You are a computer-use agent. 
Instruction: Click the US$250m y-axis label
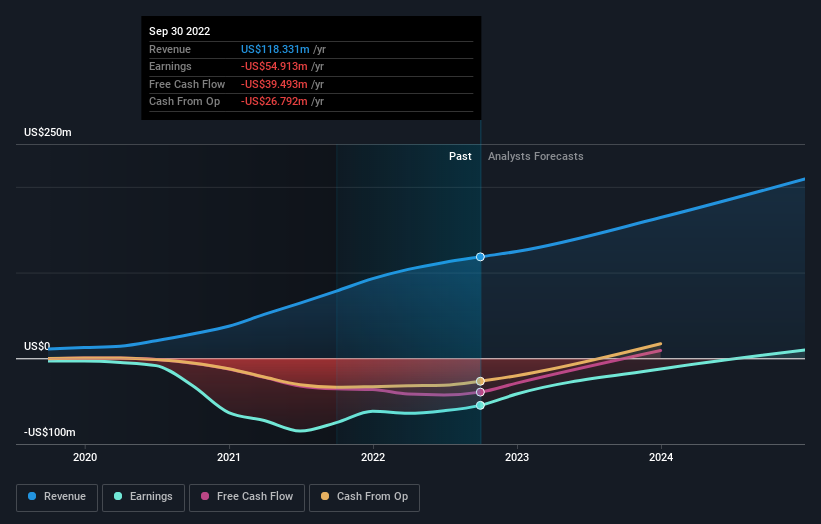pos(48,132)
